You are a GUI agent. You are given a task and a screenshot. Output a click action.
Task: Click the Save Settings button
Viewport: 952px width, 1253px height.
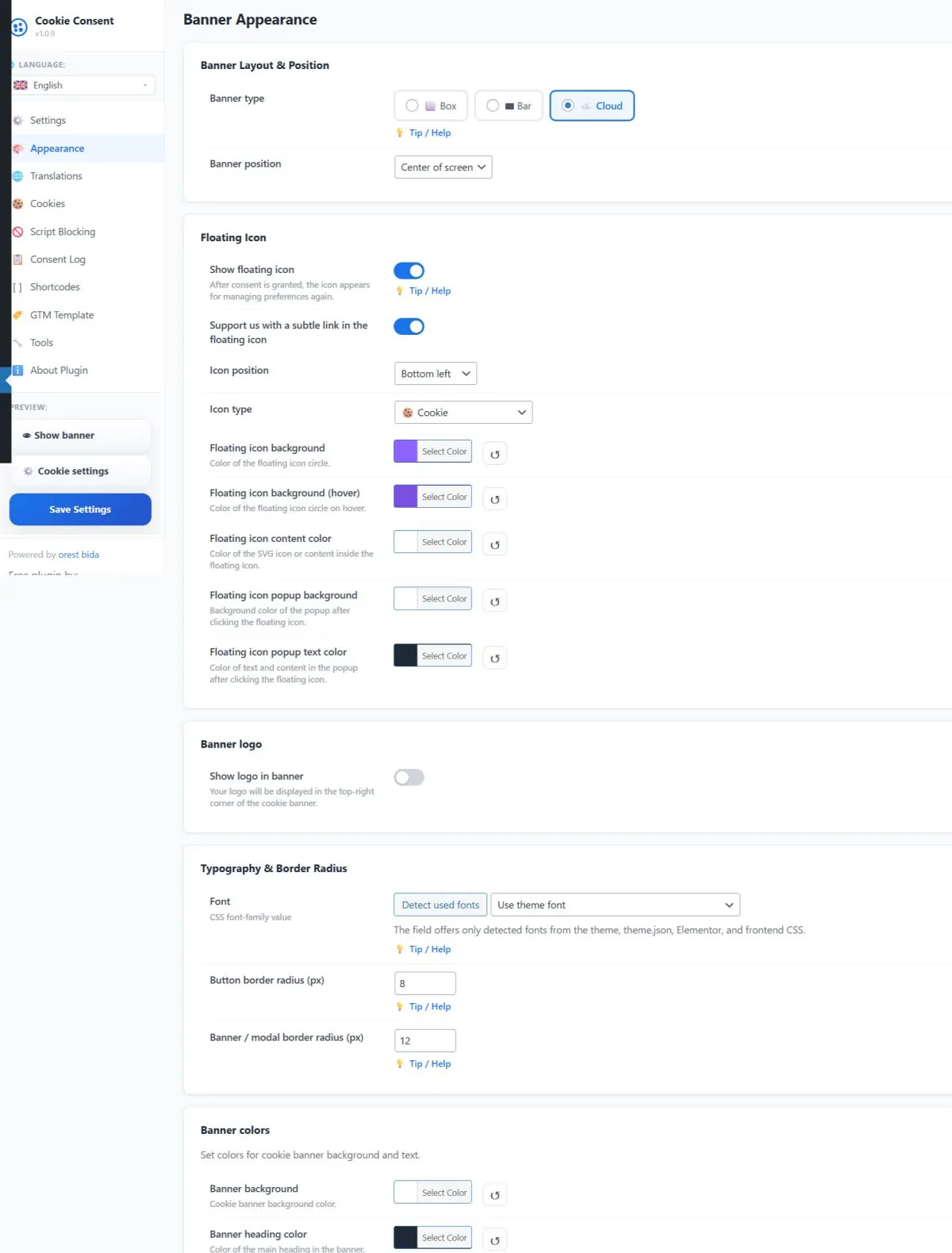point(80,509)
